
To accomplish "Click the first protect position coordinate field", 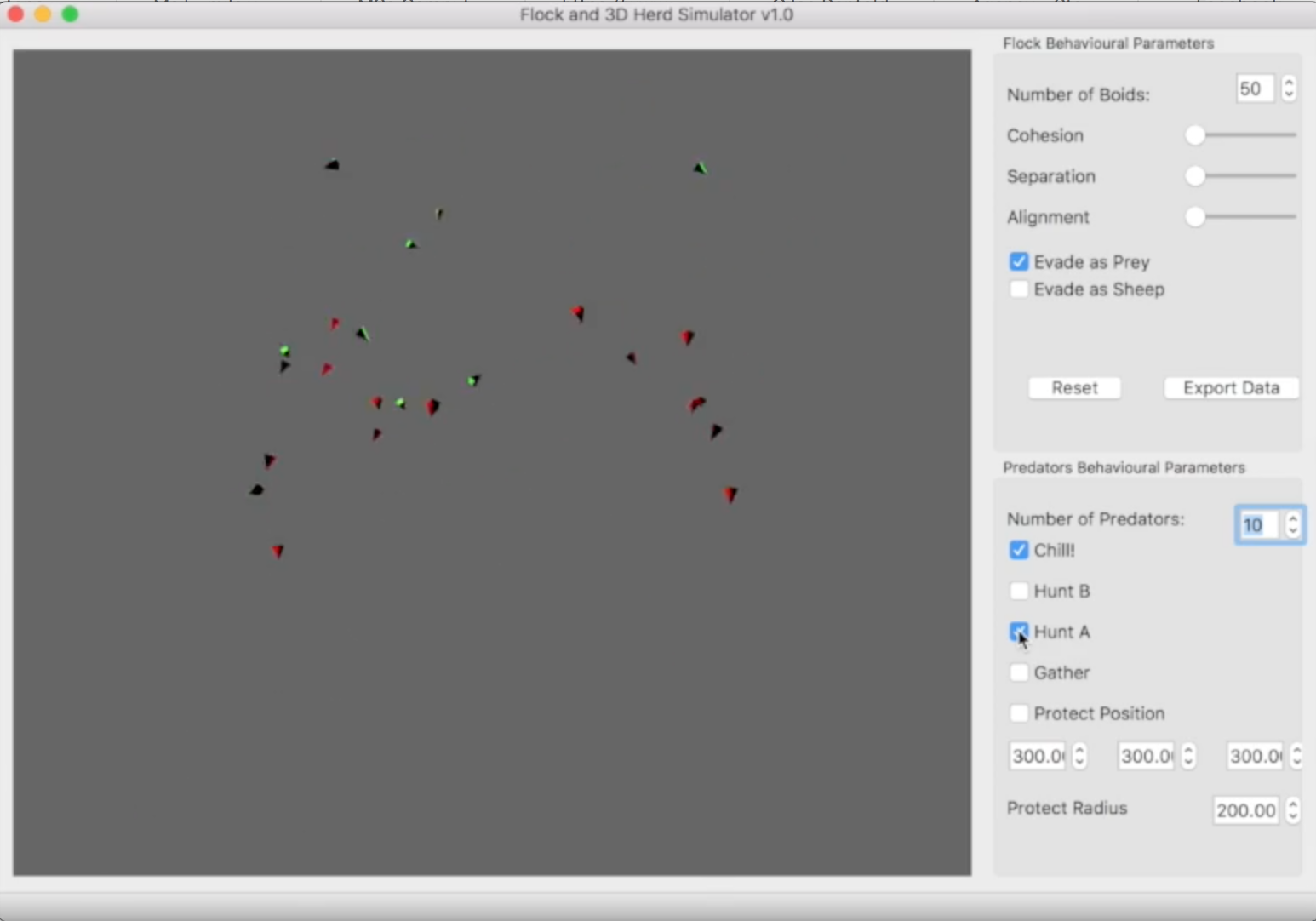I will pyautogui.click(x=1037, y=756).
